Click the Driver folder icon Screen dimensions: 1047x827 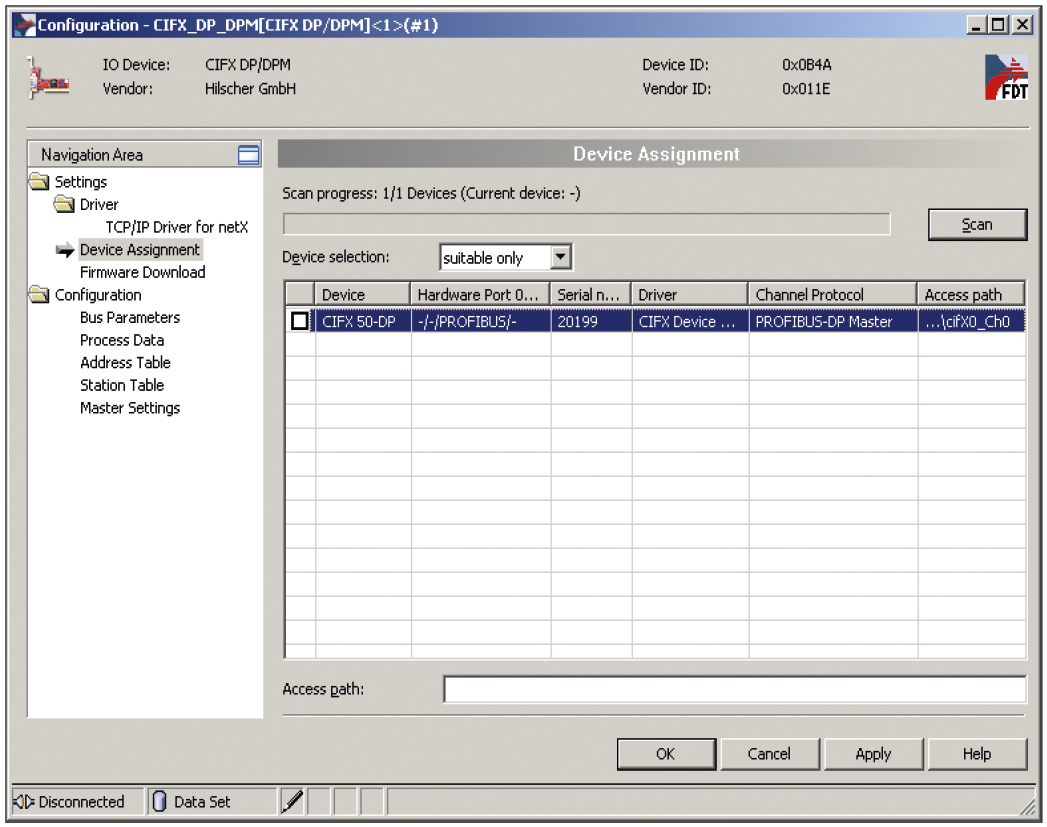64,204
